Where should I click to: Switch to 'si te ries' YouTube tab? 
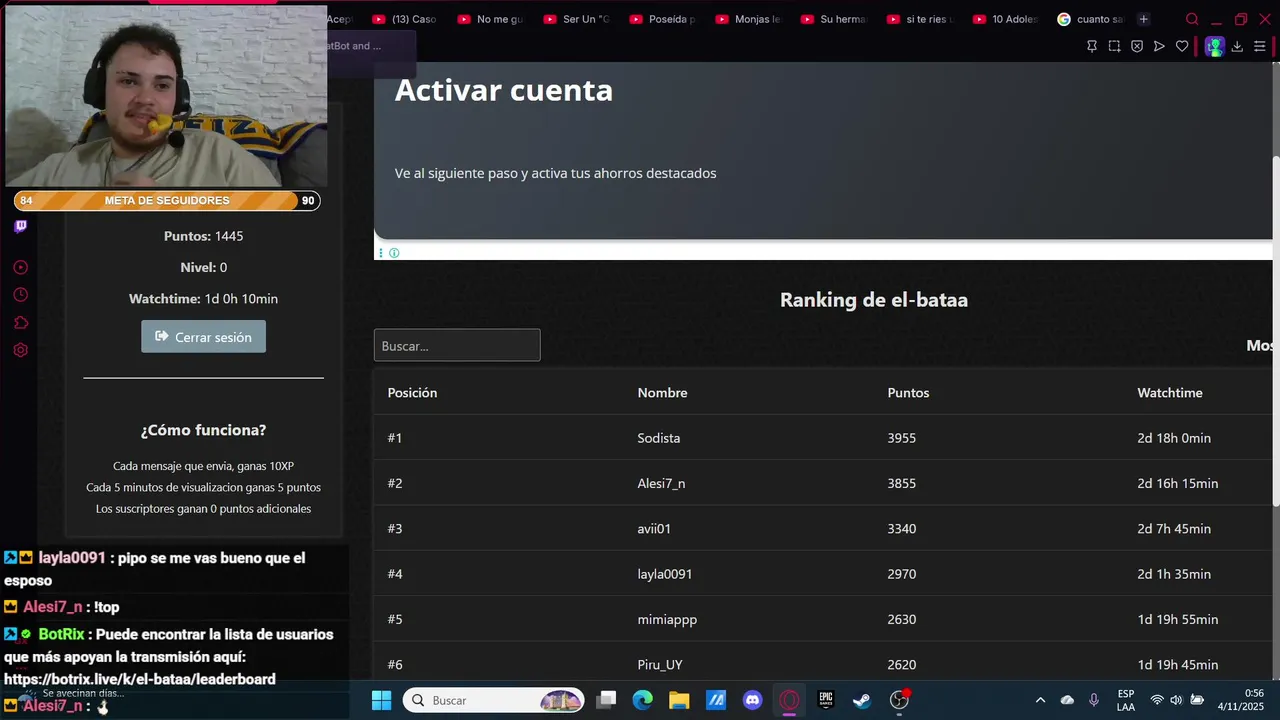pyautogui.click(x=920, y=19)
